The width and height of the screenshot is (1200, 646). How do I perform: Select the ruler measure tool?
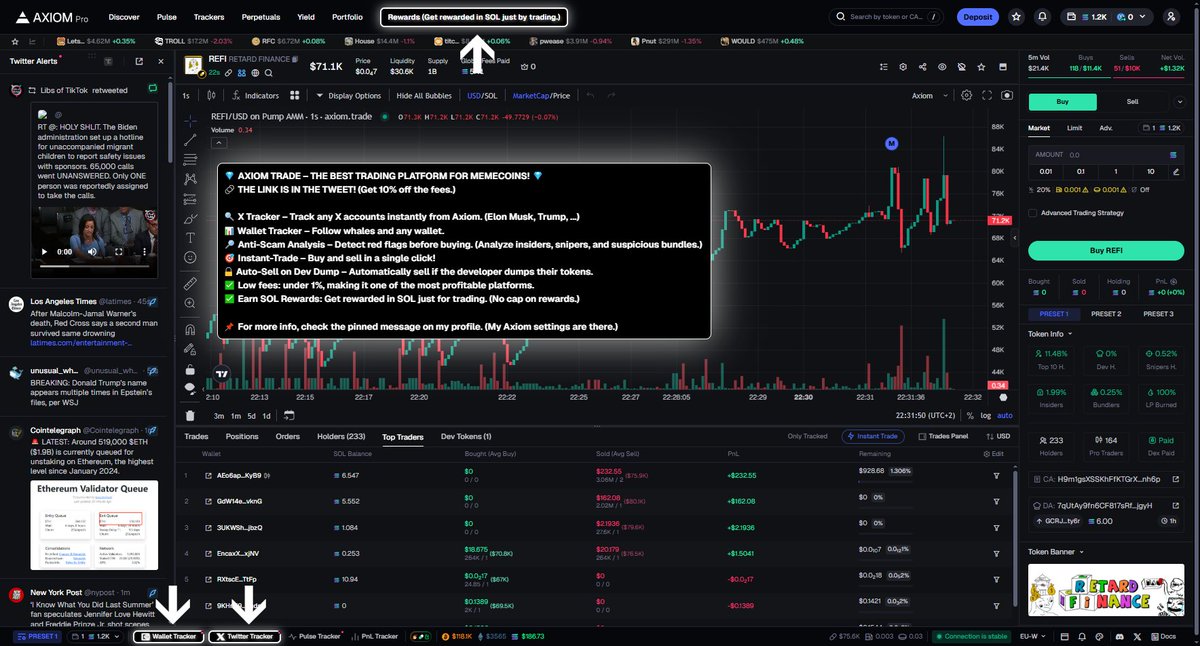coord(190,284)
